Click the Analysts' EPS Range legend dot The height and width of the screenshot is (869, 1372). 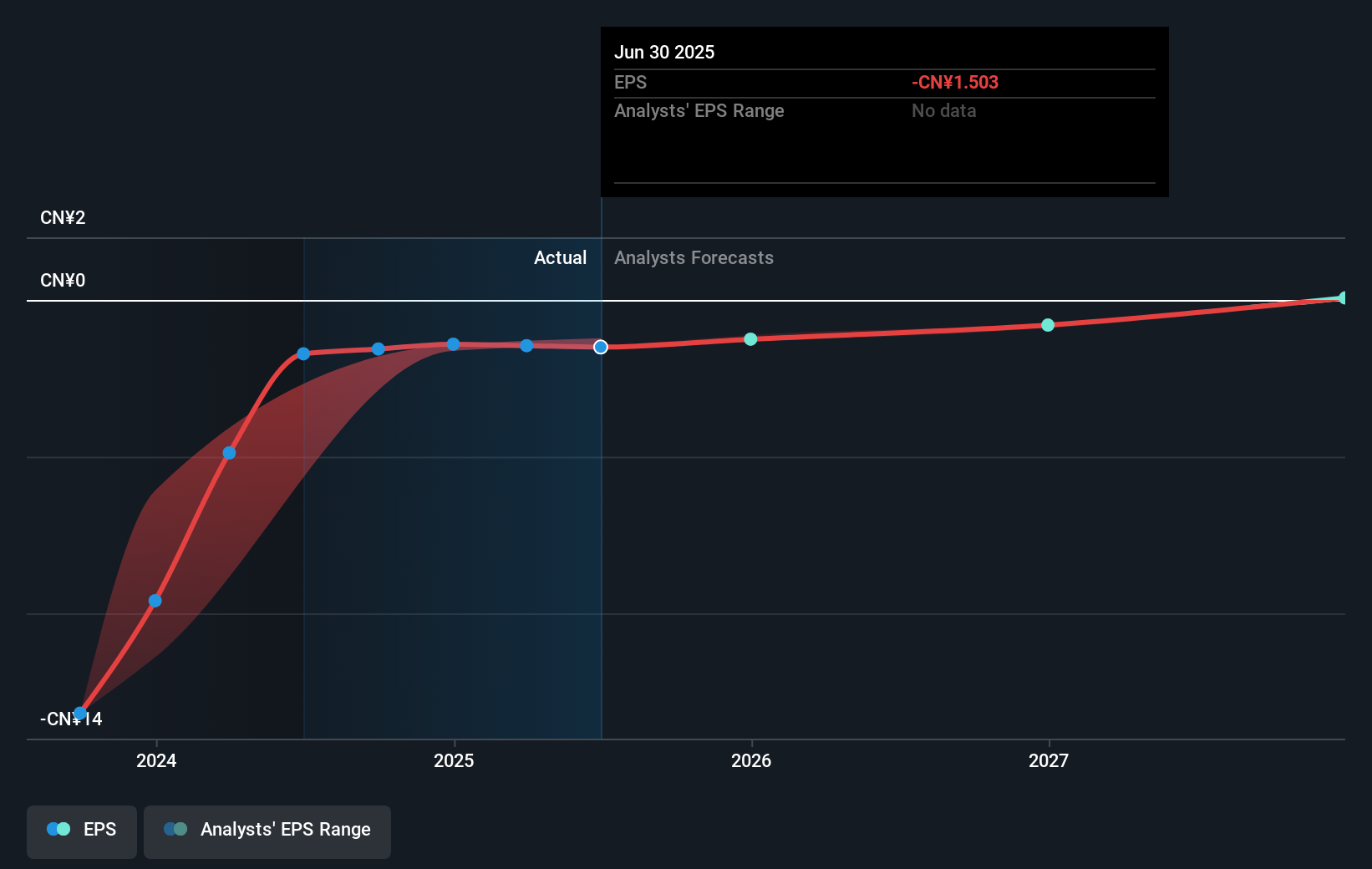176,828
